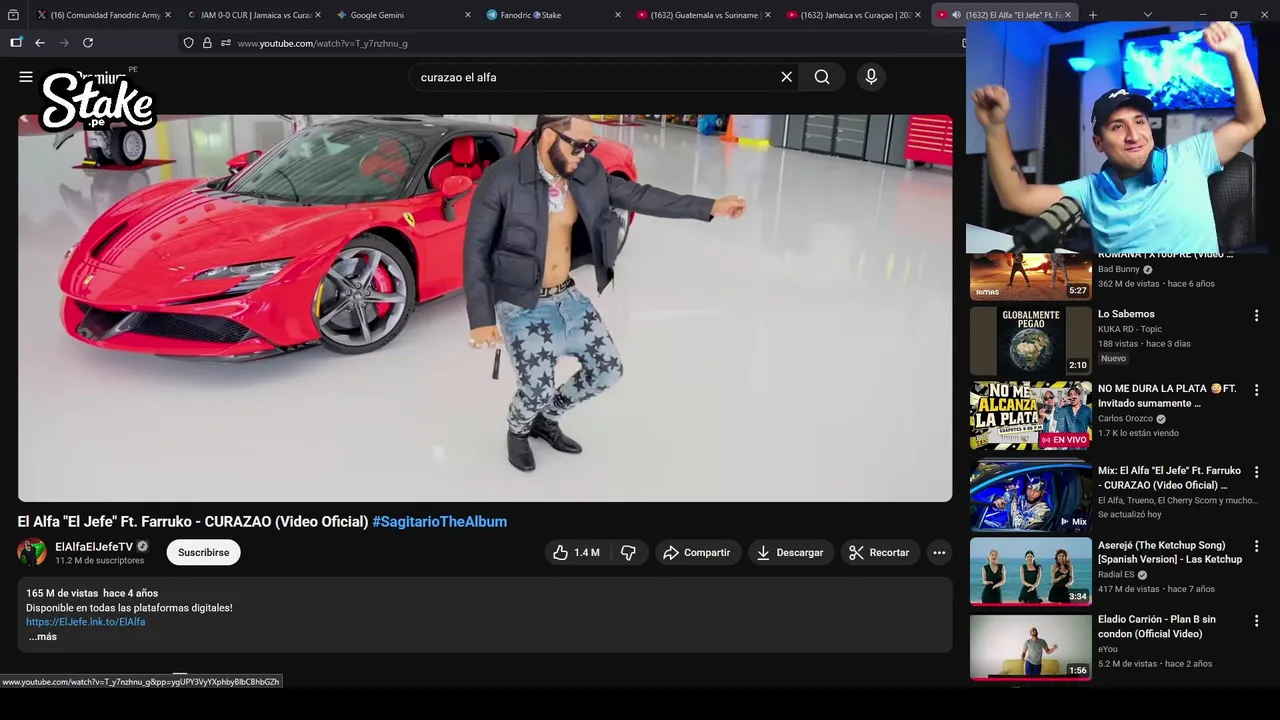The width and height of the screenshot is (1280, 720).
Task: Clear the search box with X icon
Action: pyautogui.click(x=786, y=77)
